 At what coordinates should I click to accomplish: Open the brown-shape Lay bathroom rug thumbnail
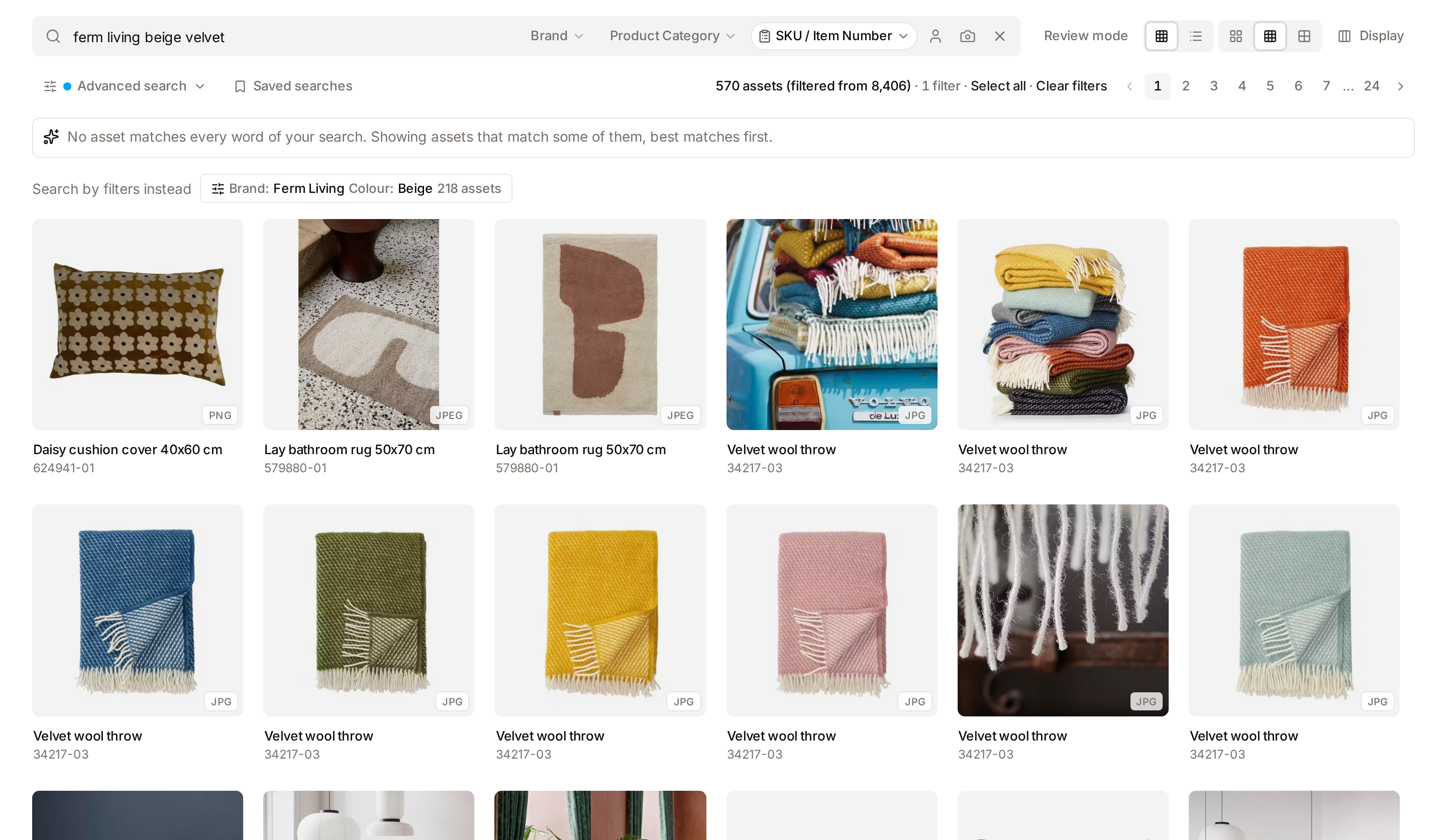point(600,325)
